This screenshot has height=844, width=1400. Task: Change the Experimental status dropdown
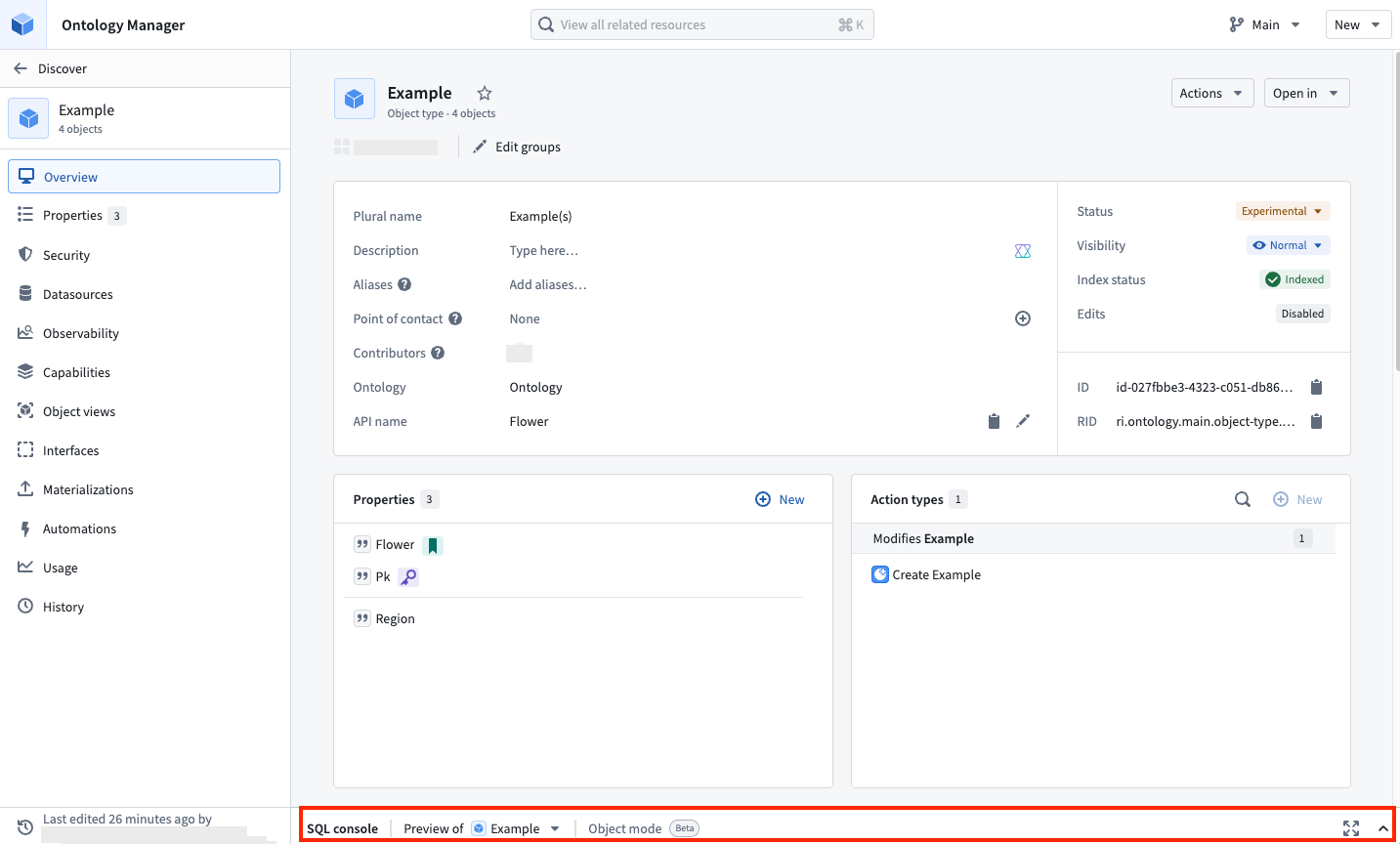click(1282, 211)
